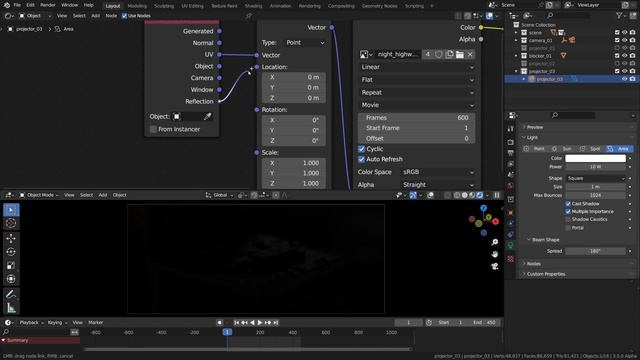This screenshot has height=360, width=640.
Task: Open the Repeat extension dropdown
Action: pyautogui.click(x=417, y=93)
